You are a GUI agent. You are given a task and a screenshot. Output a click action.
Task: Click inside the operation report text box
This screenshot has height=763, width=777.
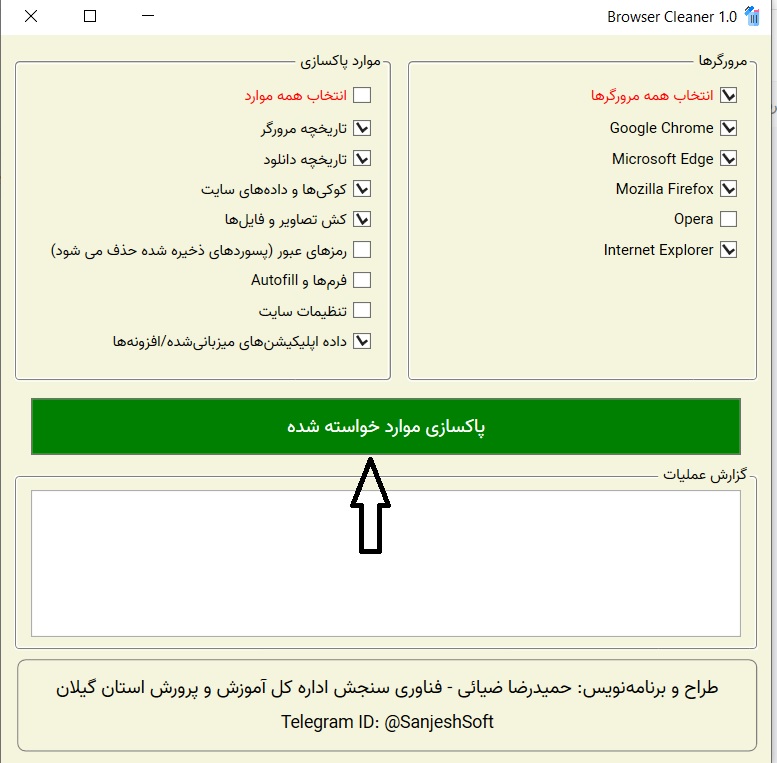pos(385,563)
